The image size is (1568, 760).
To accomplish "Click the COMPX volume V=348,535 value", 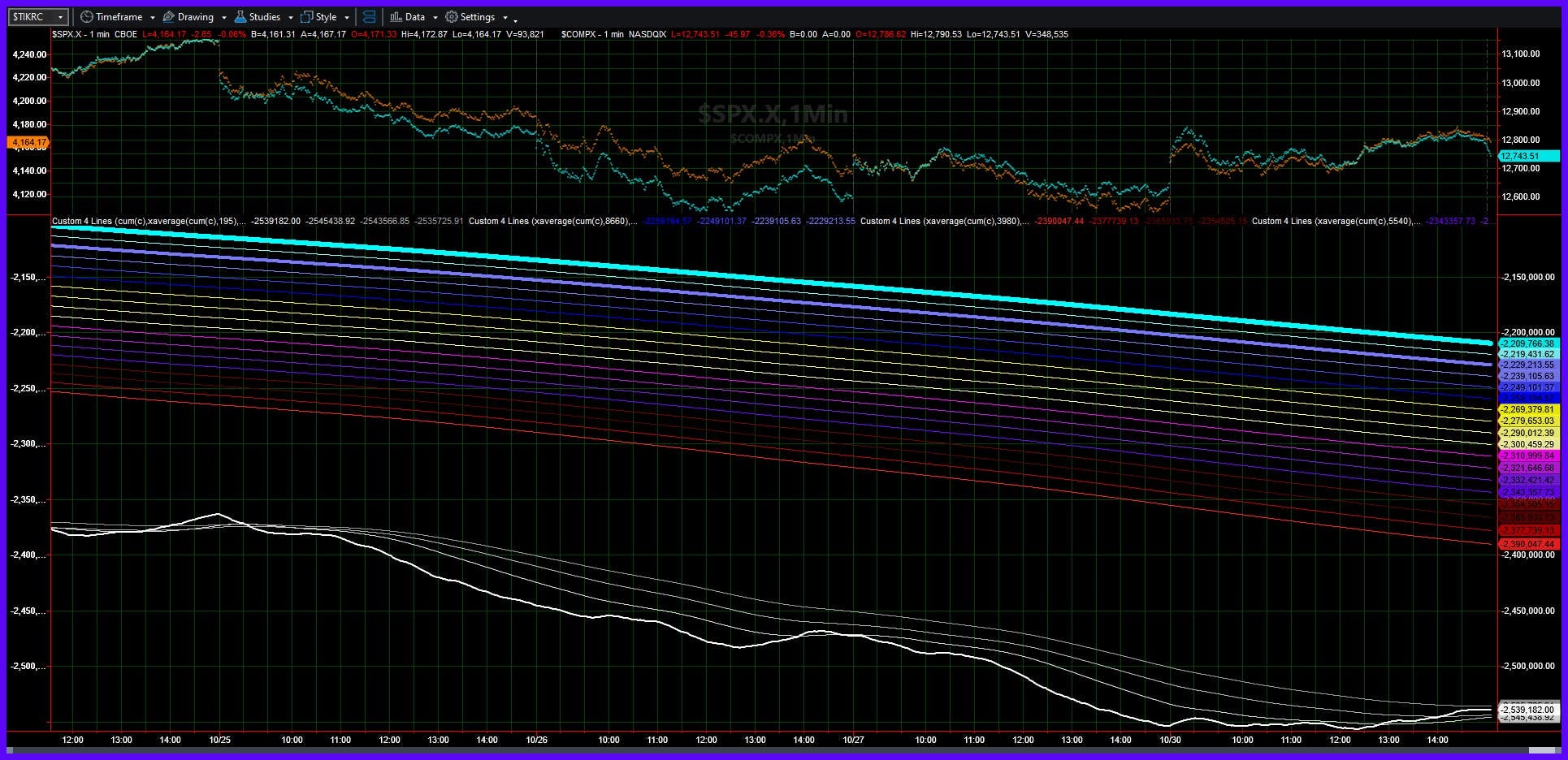I will click(x=1047, y=34).
